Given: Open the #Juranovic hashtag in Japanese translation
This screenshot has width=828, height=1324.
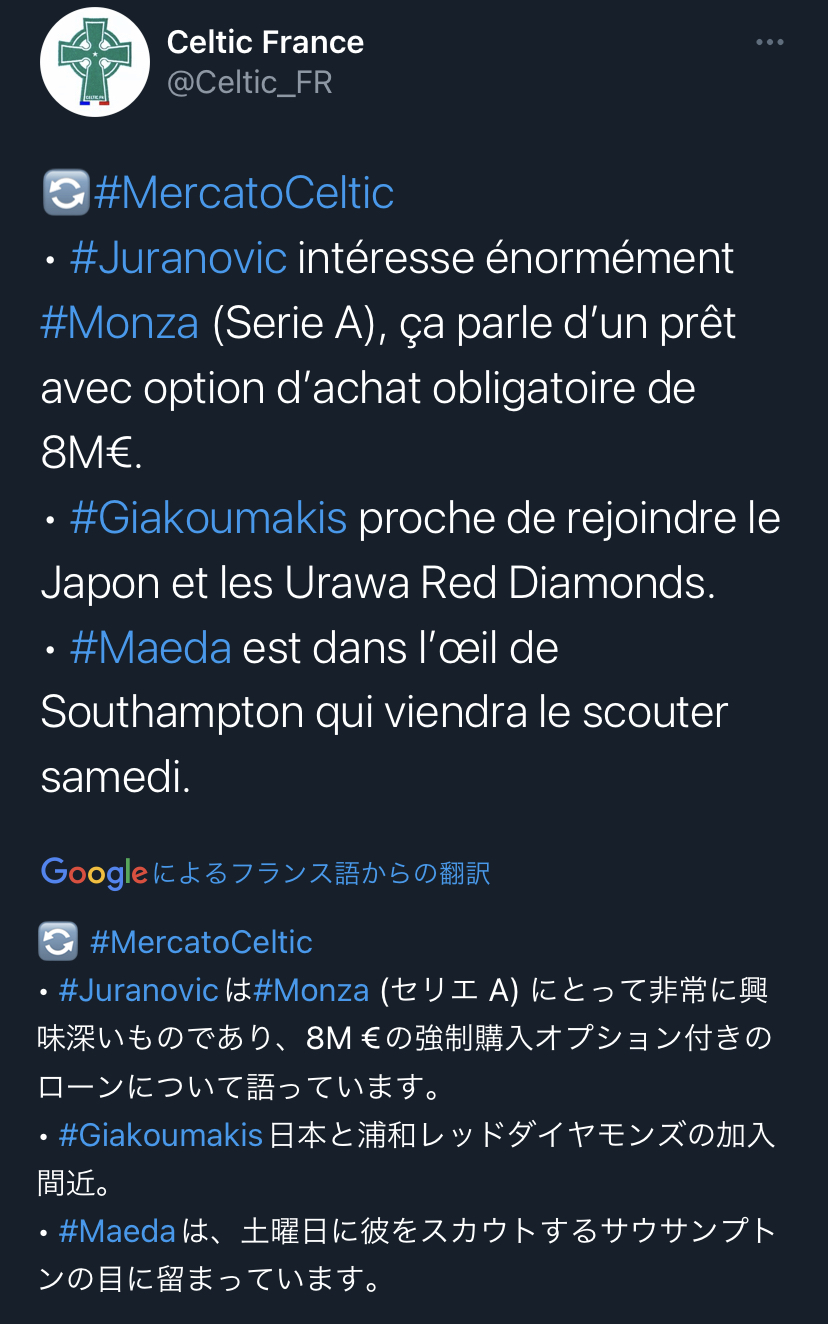Looking at the screenshot, I should coord(138,990).
